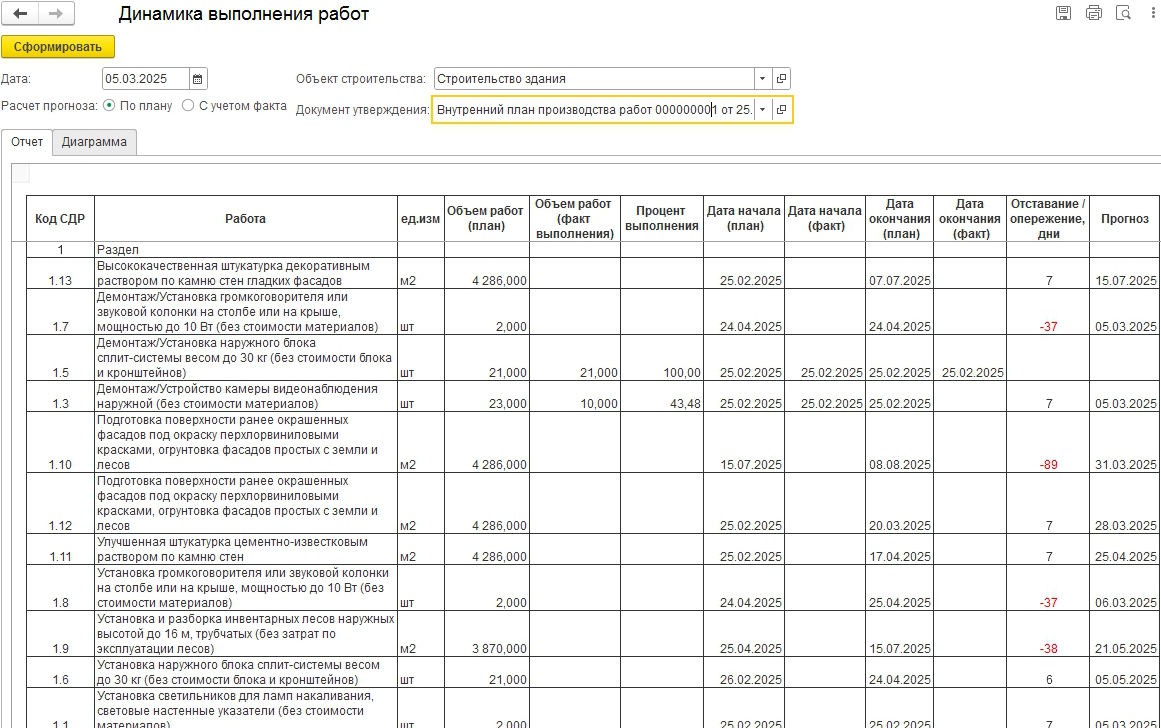Click the Дата input field 05.03.2025
Image resolution: width=1161 pixels, height=728 pixels.
[x=145, y=79]
